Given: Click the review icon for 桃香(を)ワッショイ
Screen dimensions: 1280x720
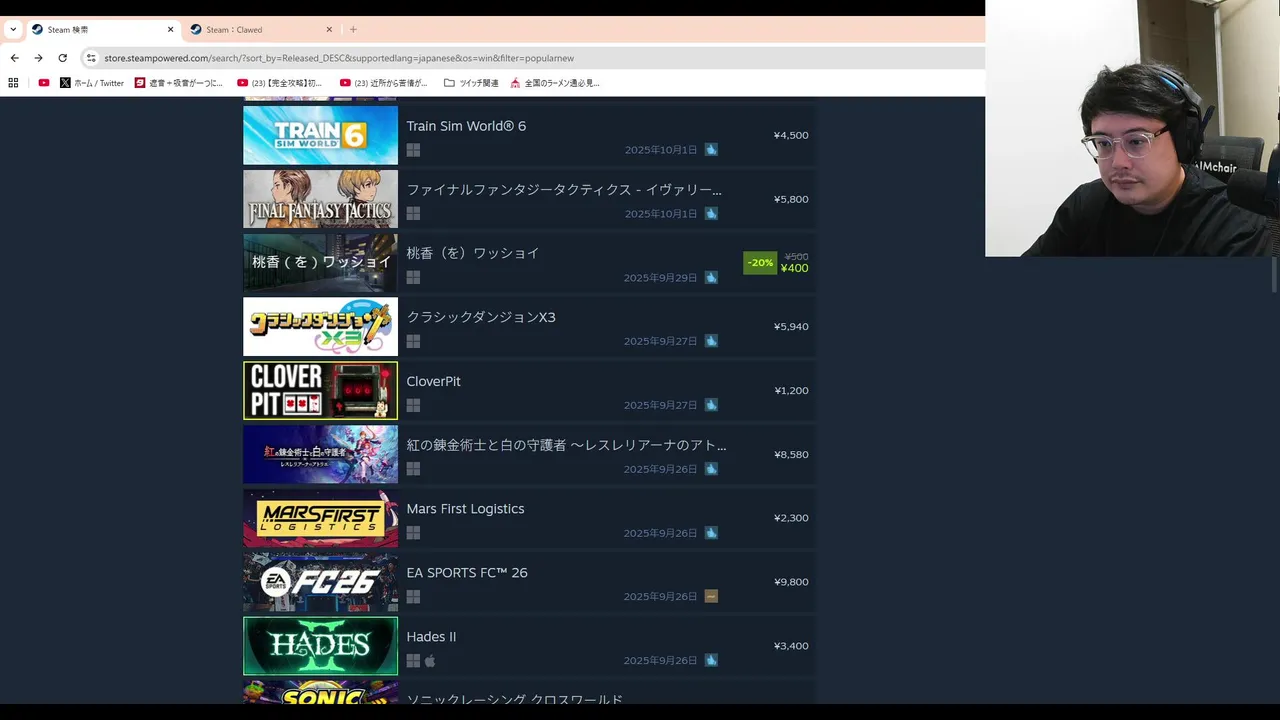Looking at the screenshot, I should (x=711, y=278).
